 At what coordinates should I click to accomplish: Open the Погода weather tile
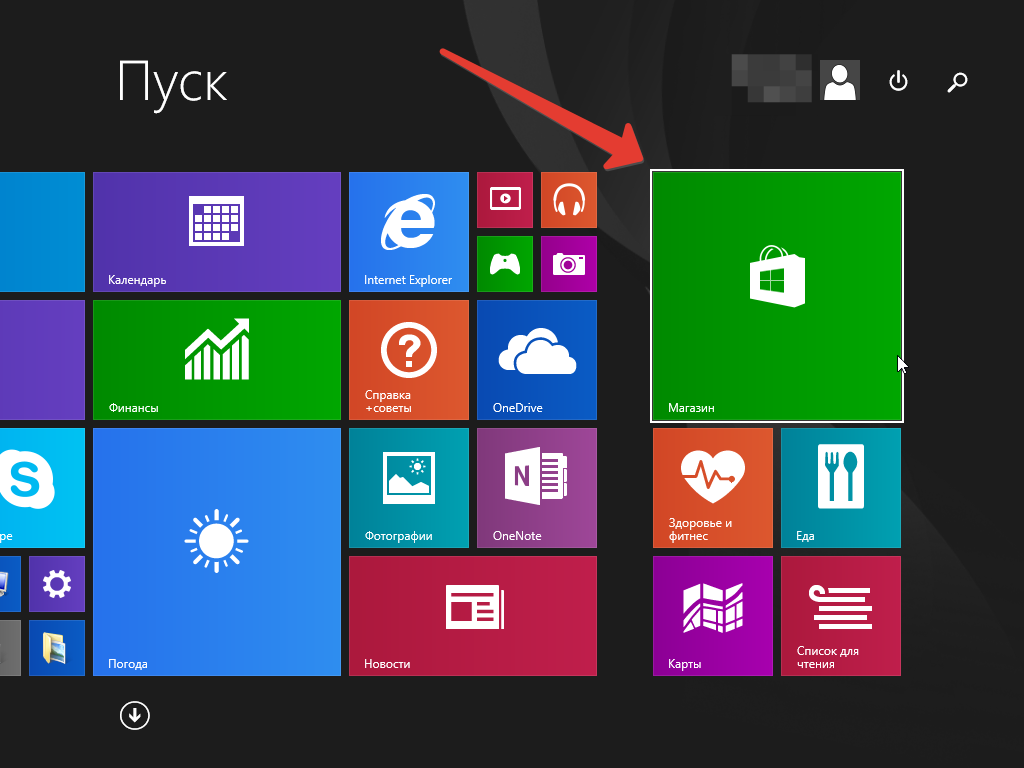pos(217,552)
